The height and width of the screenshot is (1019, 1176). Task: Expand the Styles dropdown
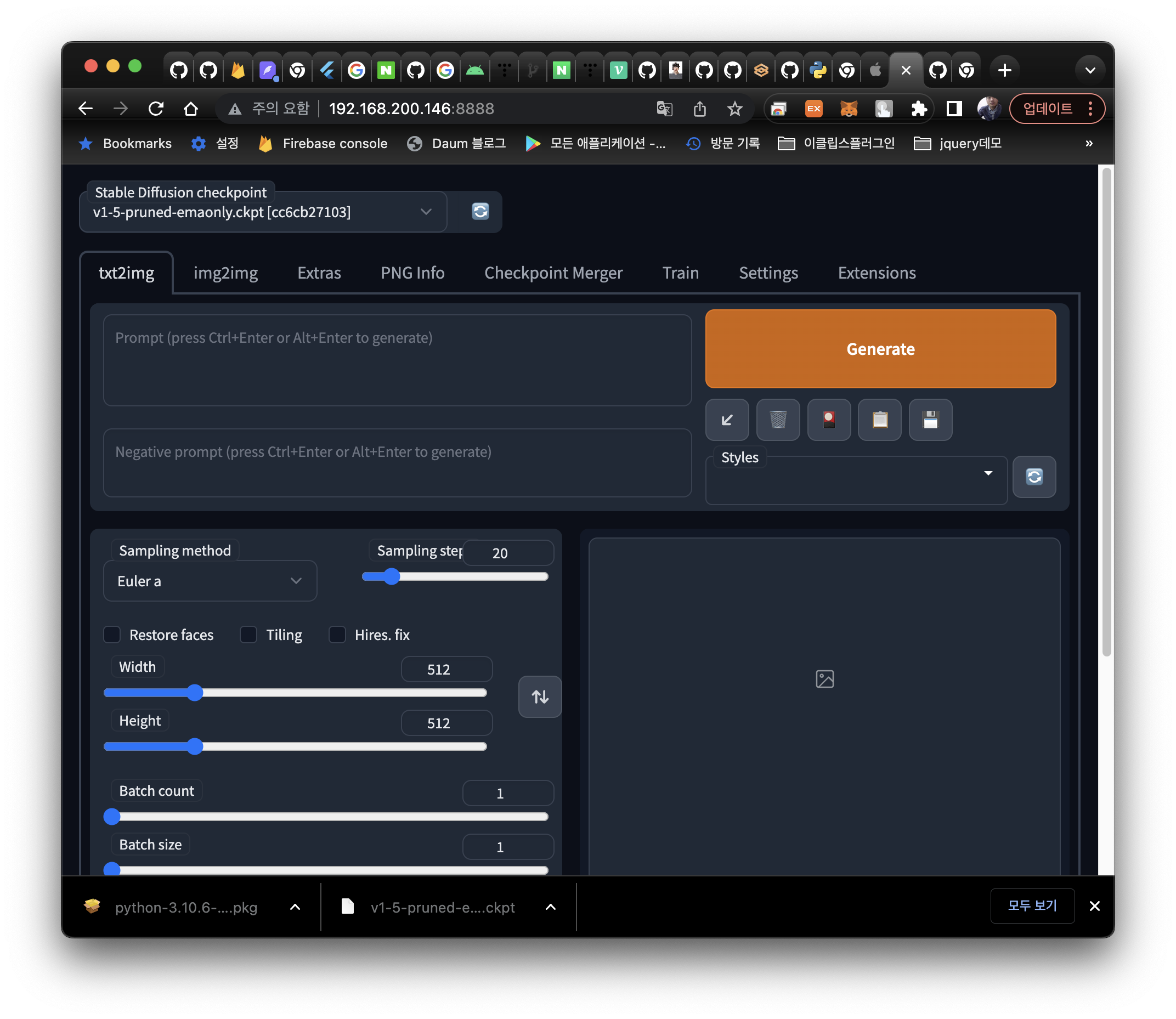click(x=856, y=480)
